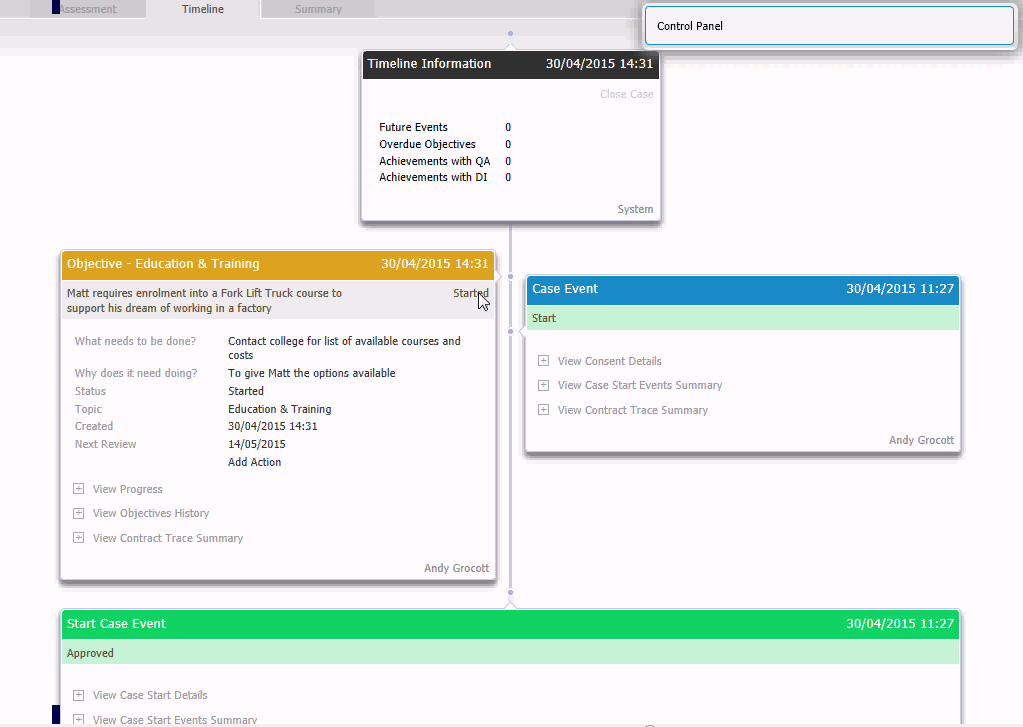Expand View Contract Trace Summary in Objective card
Image resolution: width=1023 pixels, height=727 pixels.
point(78,538)
